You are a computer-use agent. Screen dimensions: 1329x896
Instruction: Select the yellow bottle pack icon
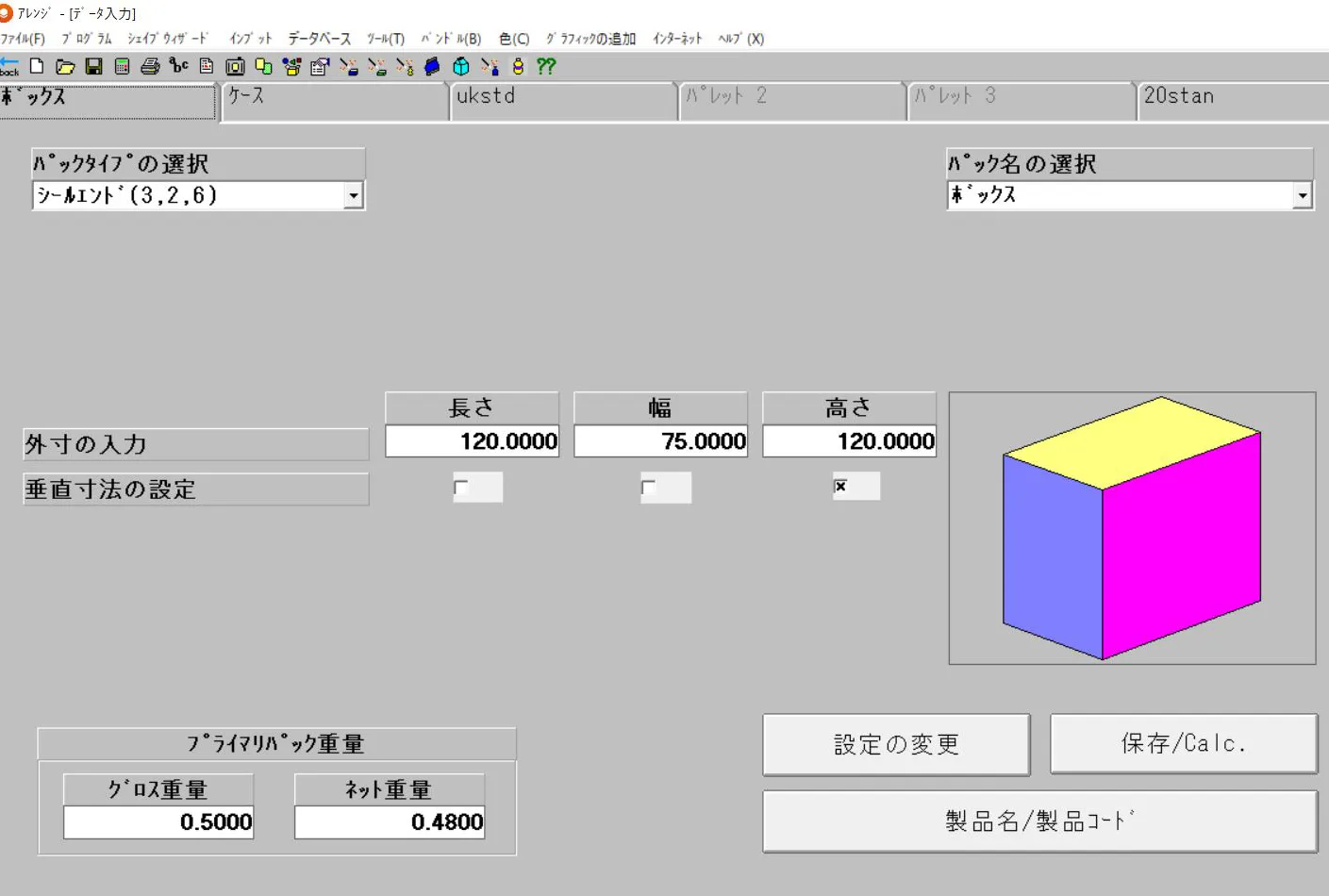[x=517, y=66]
